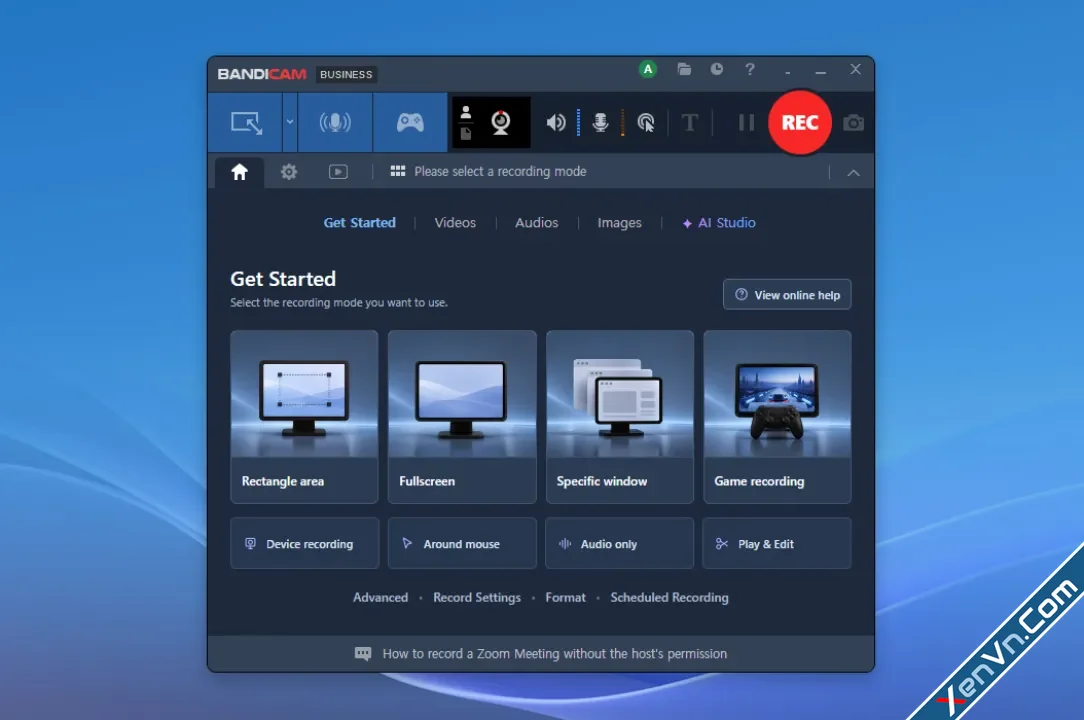Click the pause recording icon
The width and height of the screenshot is (1084, 720).
coord(746,123)
